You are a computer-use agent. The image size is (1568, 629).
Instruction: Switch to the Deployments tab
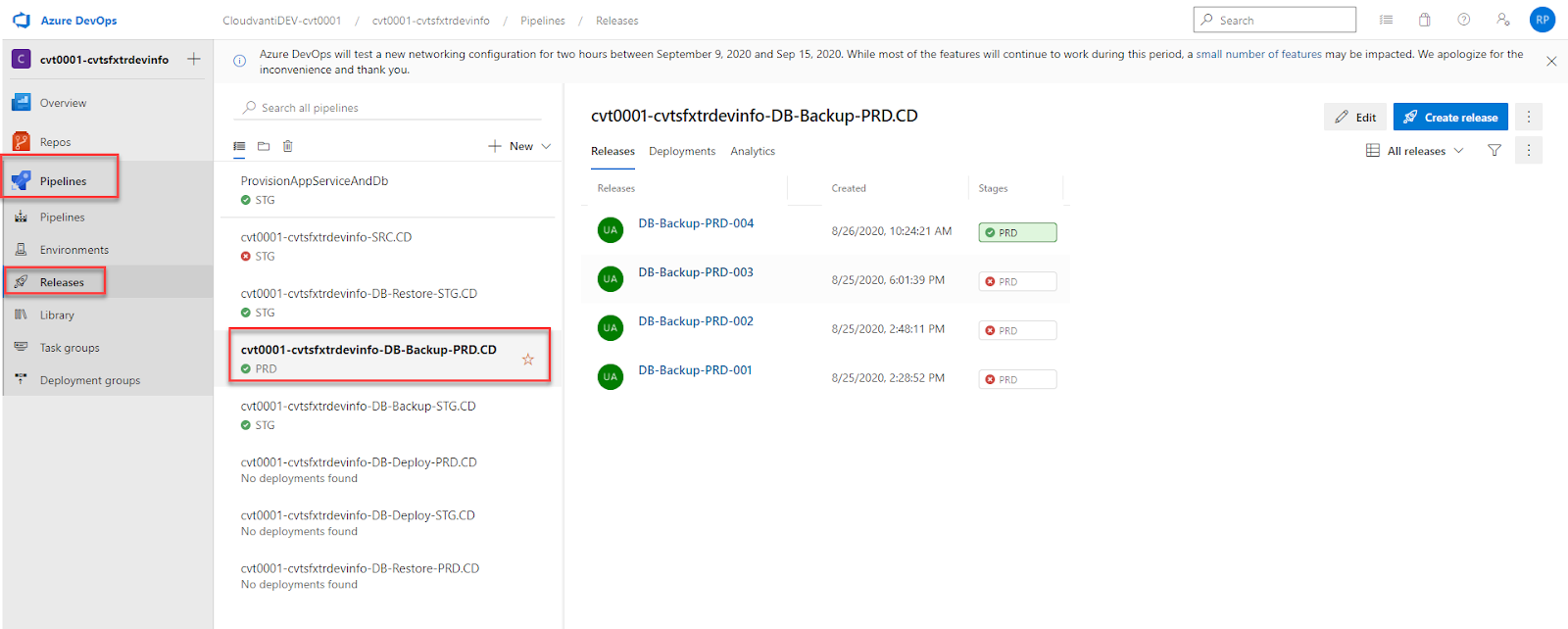pyautogui.click(x=682, y=151)
